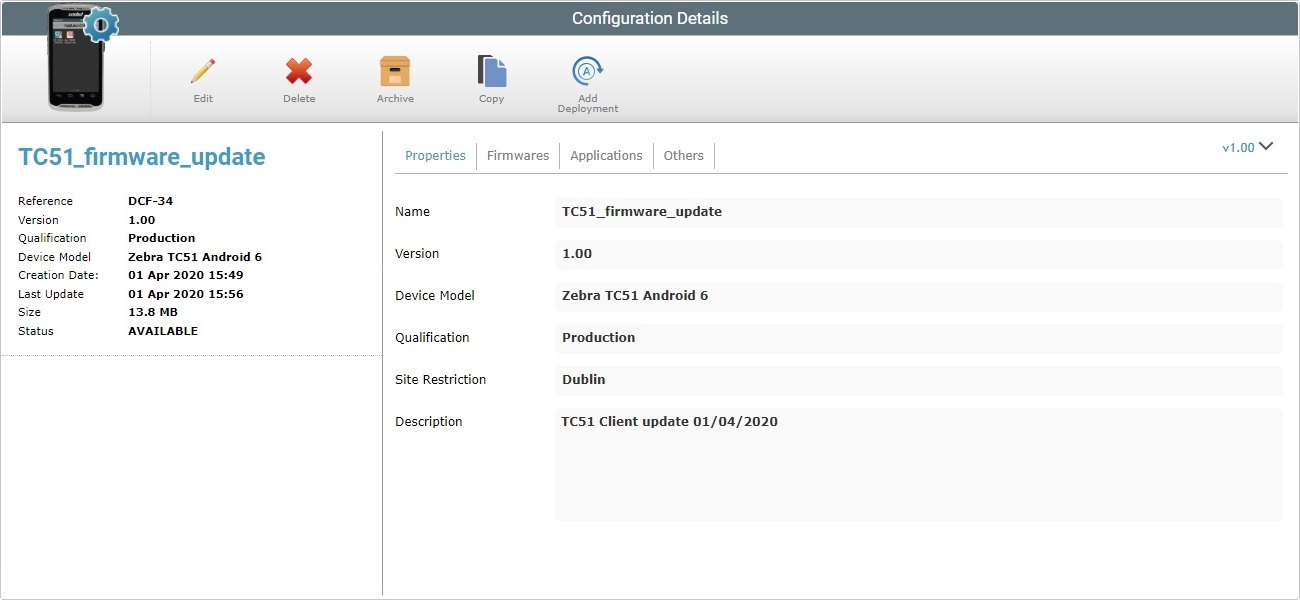This screenshot has height=600, width=1300.
Task: Click the Edit pencil icon
Action: click(x=202, y=72)
